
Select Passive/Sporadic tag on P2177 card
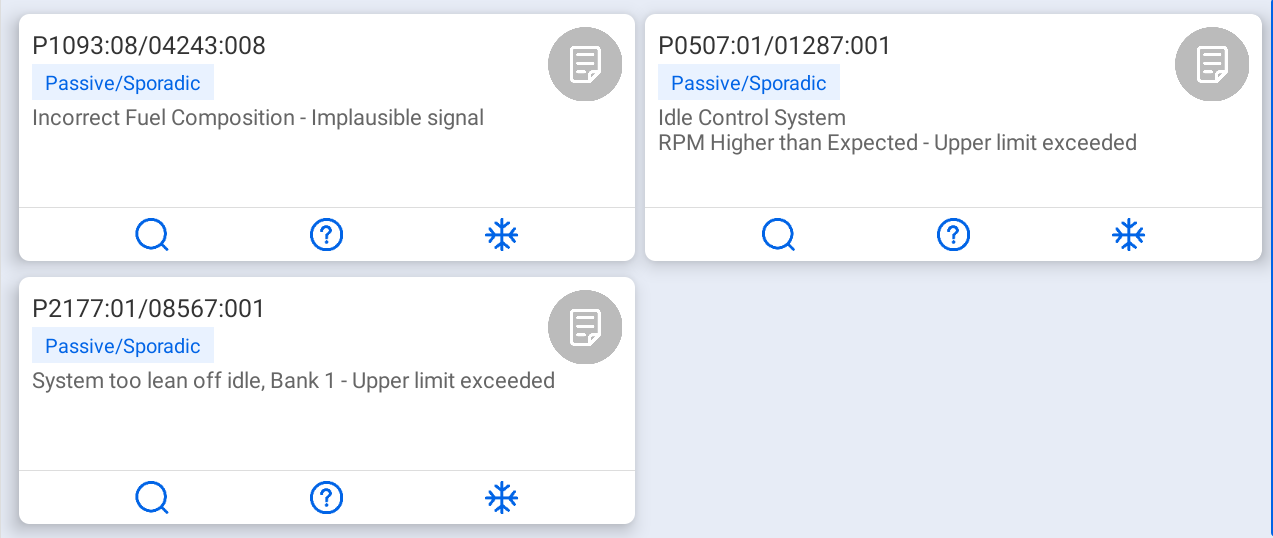click(x=123, y=346)
